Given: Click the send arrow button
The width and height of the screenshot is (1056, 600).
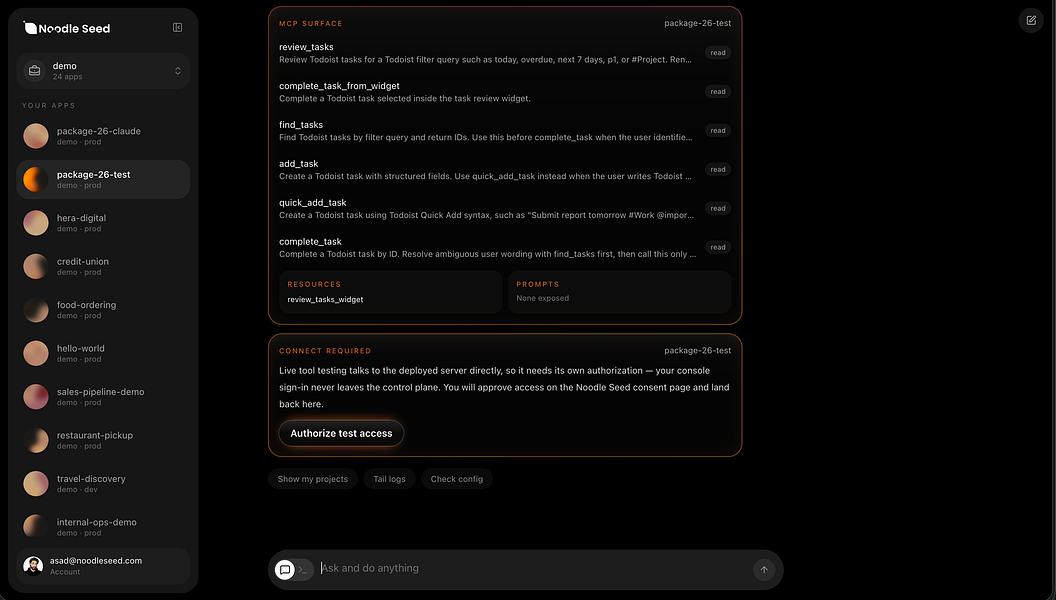Looking at the screenshot, I should (764, 570).
